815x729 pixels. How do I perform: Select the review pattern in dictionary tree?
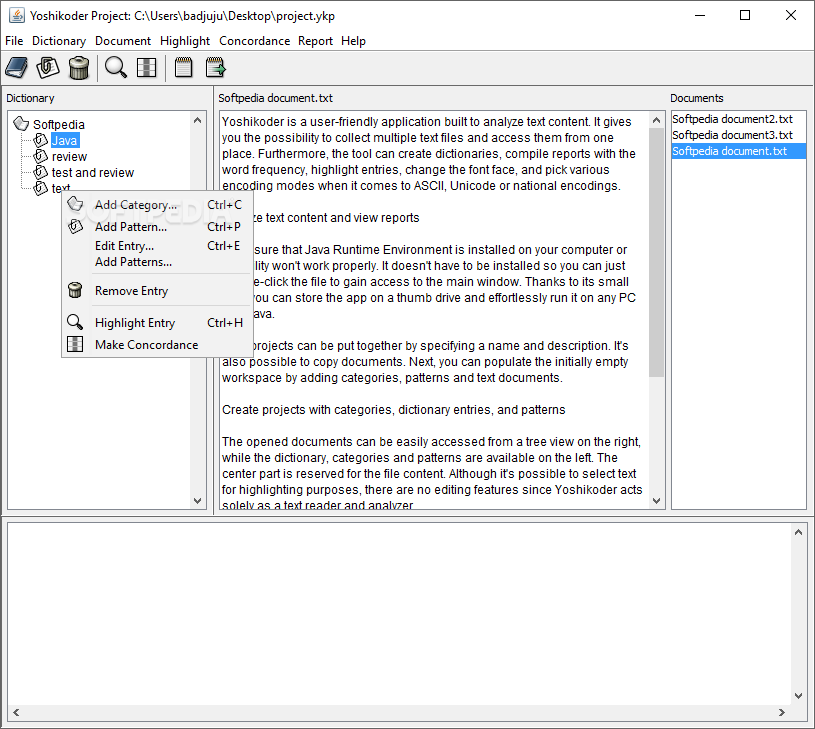[69, 156]
